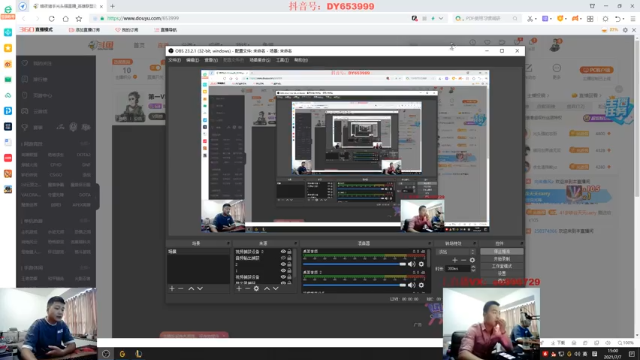
Task: Undock the Sources panel via header icon
Action: point(295,243)
